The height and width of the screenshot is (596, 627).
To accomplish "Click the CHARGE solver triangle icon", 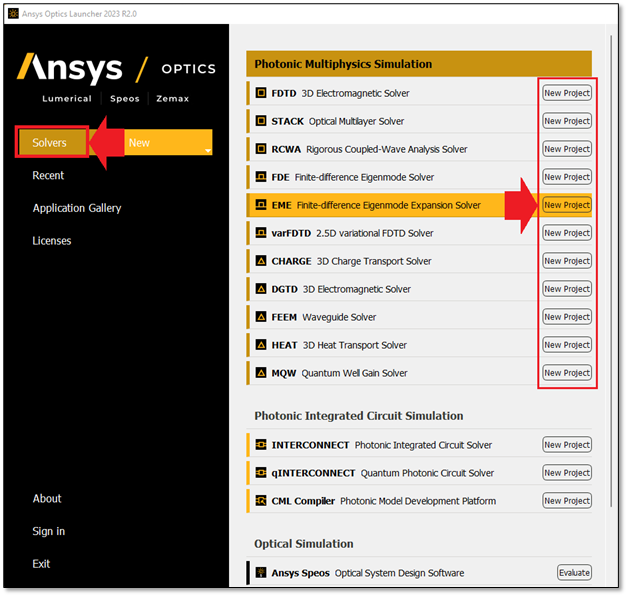I will tap(262, 261).
